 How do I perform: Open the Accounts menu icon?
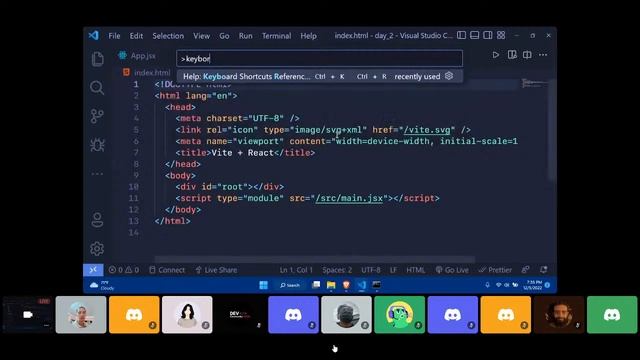tap(97, 220)
